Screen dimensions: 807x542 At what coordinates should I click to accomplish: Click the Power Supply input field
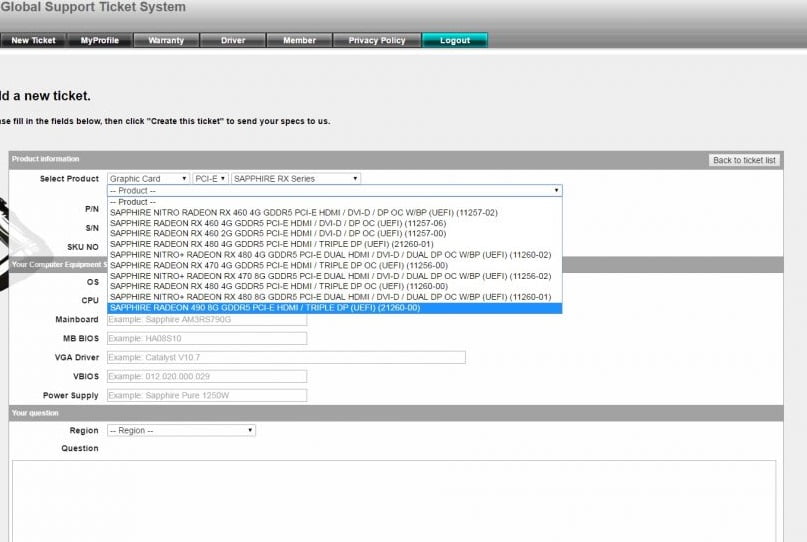click(x=206, y=395)
